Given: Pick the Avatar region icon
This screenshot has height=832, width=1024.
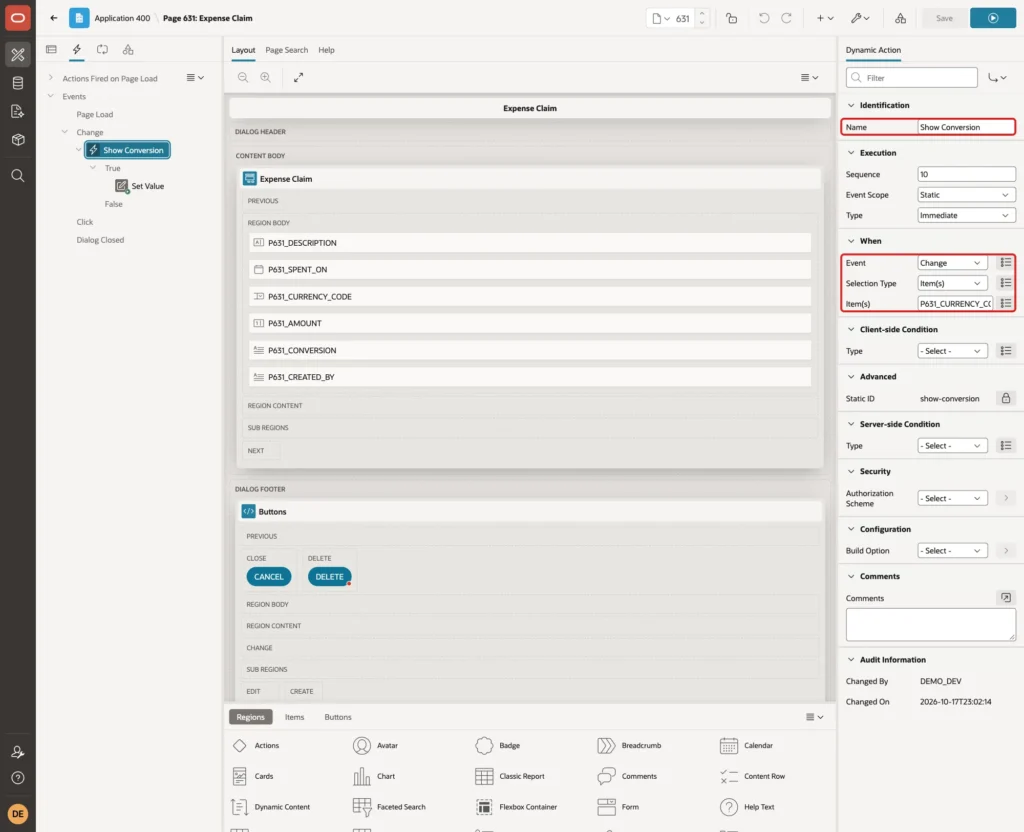Looking at the screenshot, I should [362, 745].
